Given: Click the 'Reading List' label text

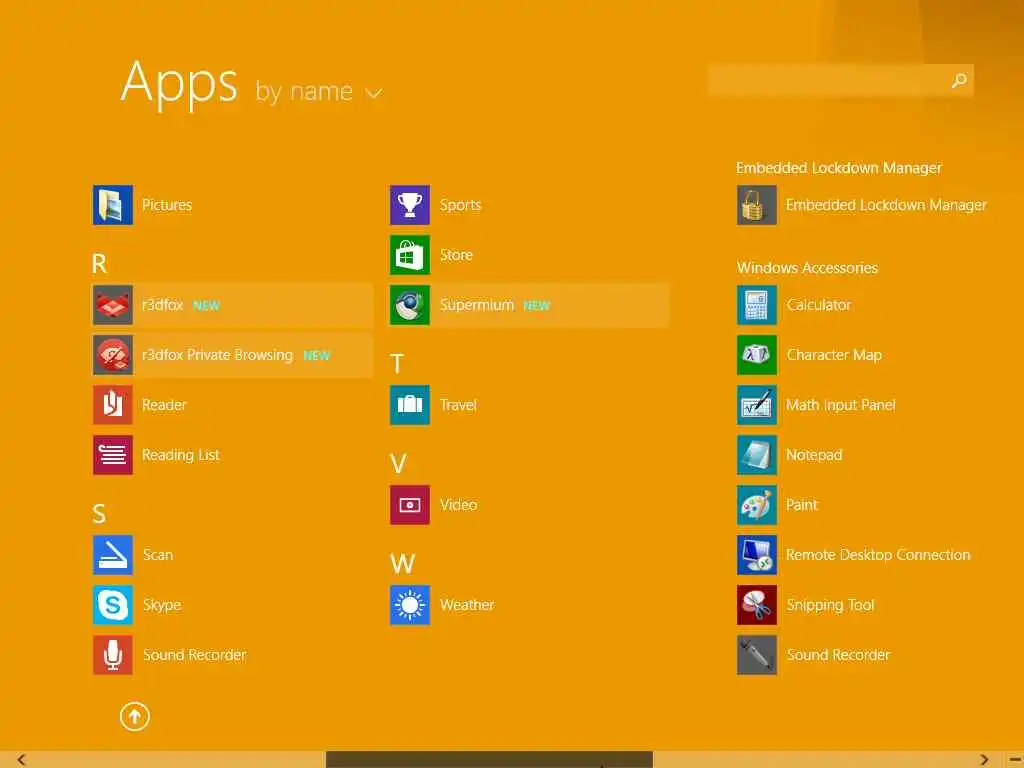Looking at the screenshot, I should (181, 455).
